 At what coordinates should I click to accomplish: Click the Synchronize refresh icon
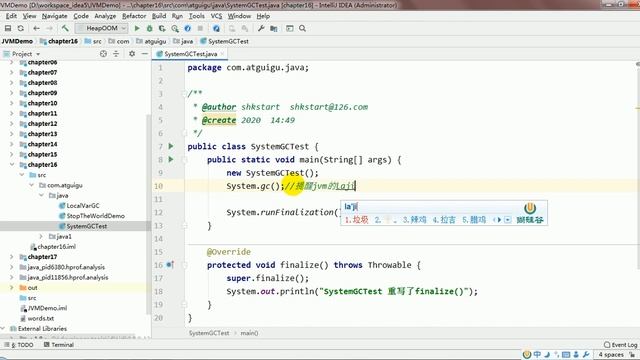pyautogui.click(x=20, y=28)
